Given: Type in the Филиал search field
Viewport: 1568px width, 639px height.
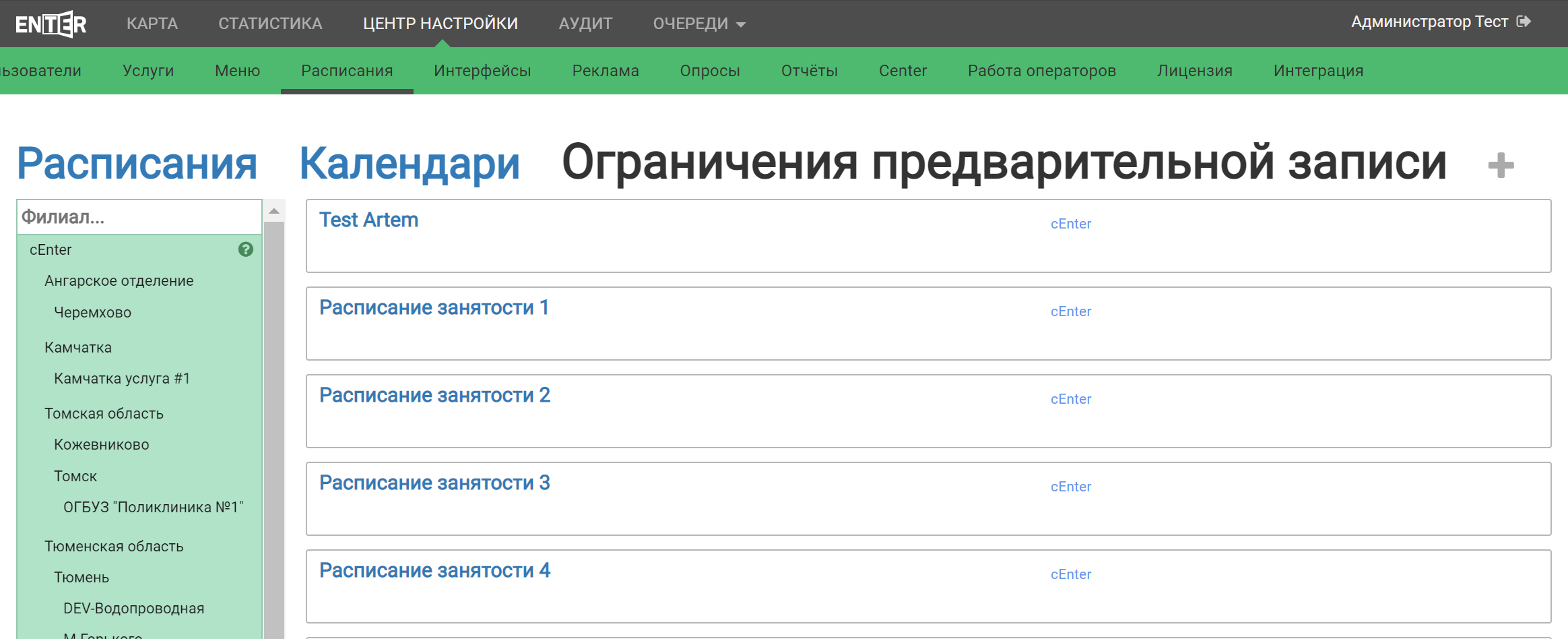Looking at the screenshot, I should coord(139,217).
